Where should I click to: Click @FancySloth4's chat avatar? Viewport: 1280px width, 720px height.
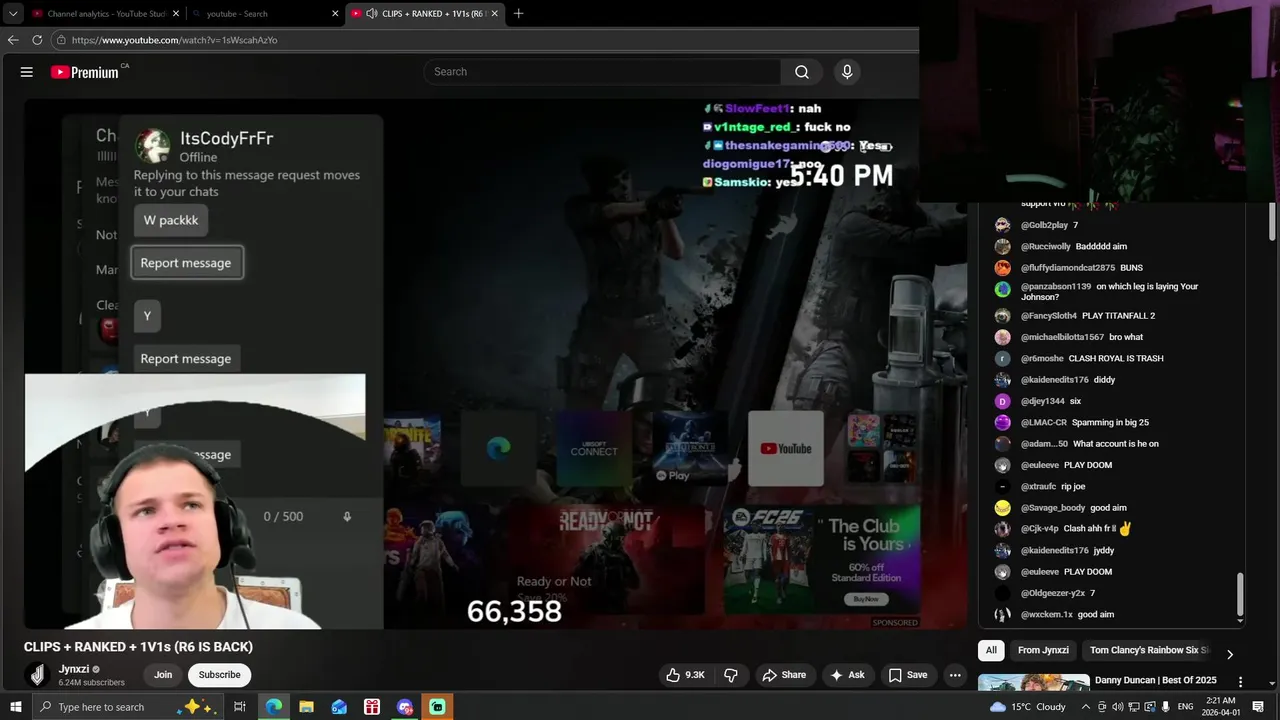point(1002,316)
